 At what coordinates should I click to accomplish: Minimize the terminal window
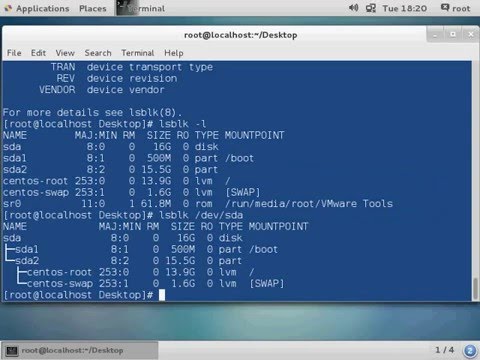tap(435, 35)
